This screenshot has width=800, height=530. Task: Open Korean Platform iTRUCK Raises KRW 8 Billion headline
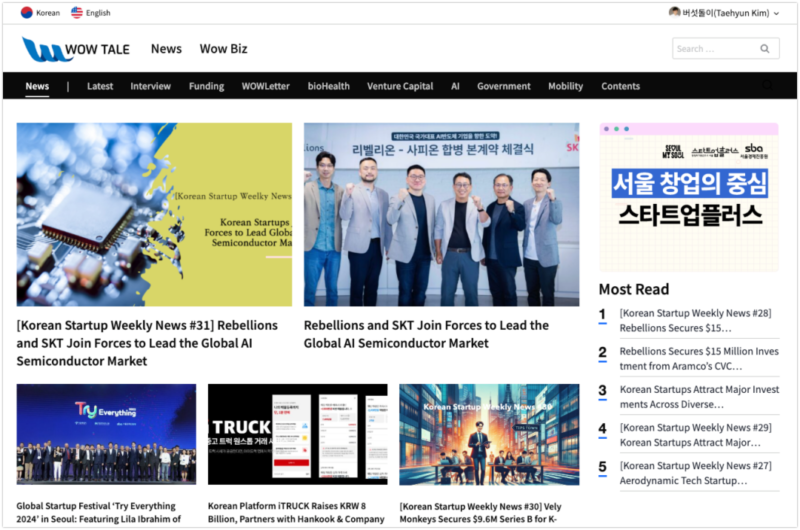[296, 512]
